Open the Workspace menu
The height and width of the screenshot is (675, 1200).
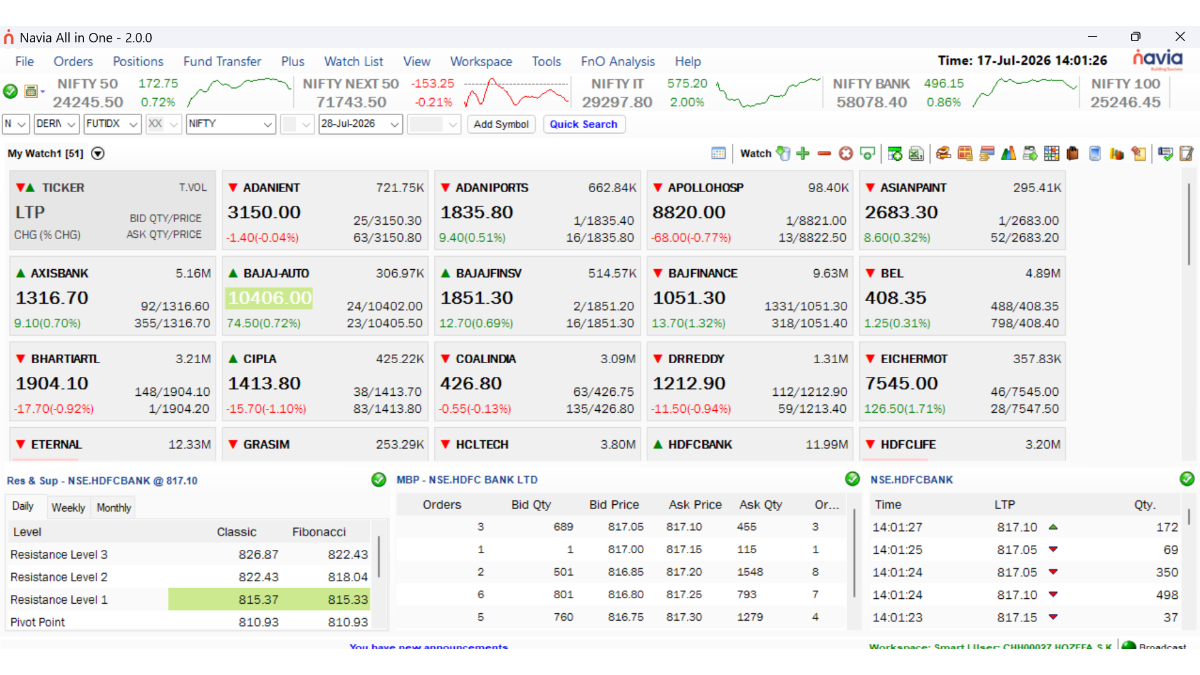pos(481,61)
